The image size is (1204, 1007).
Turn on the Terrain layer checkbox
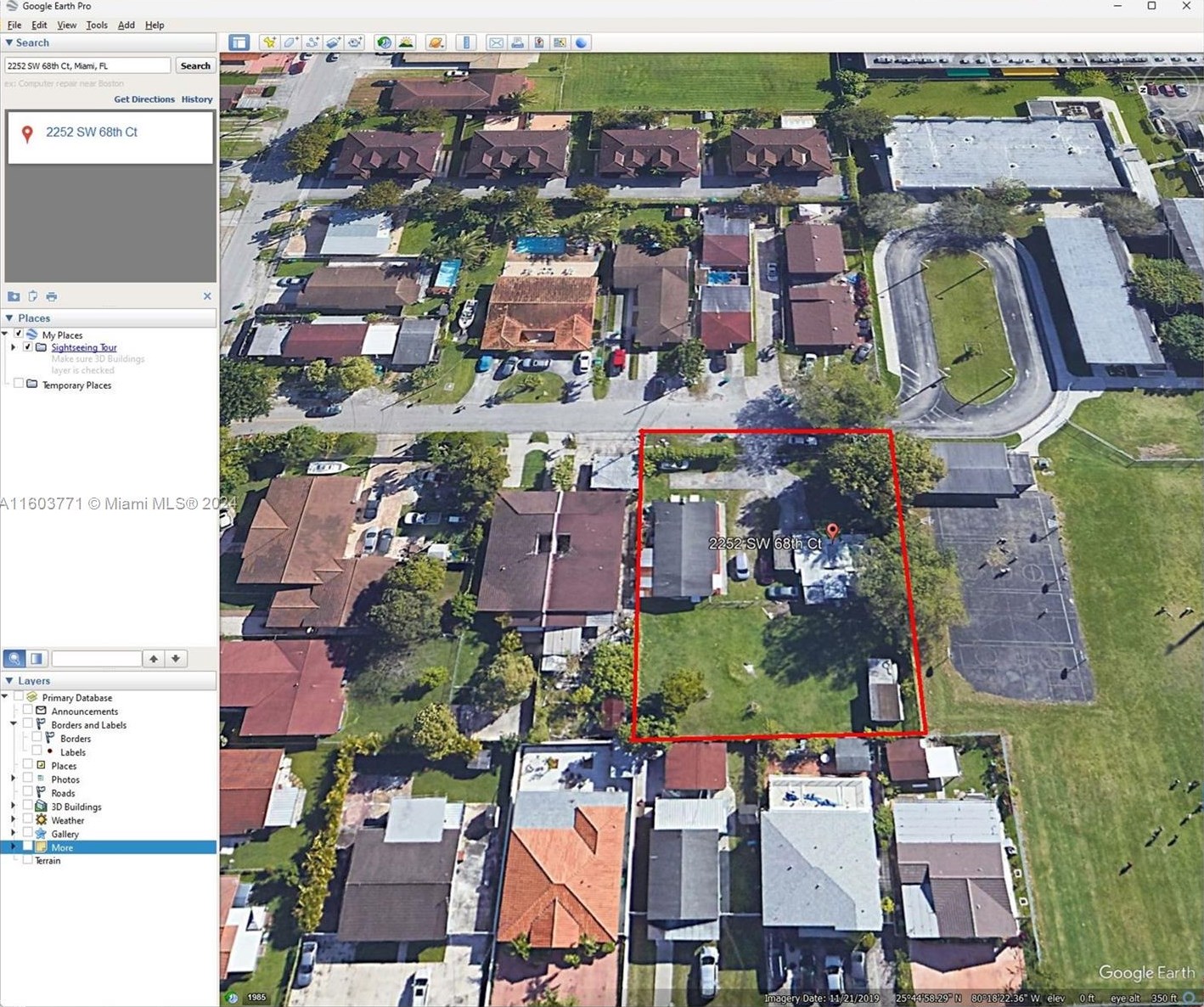(x=28, y=860)
